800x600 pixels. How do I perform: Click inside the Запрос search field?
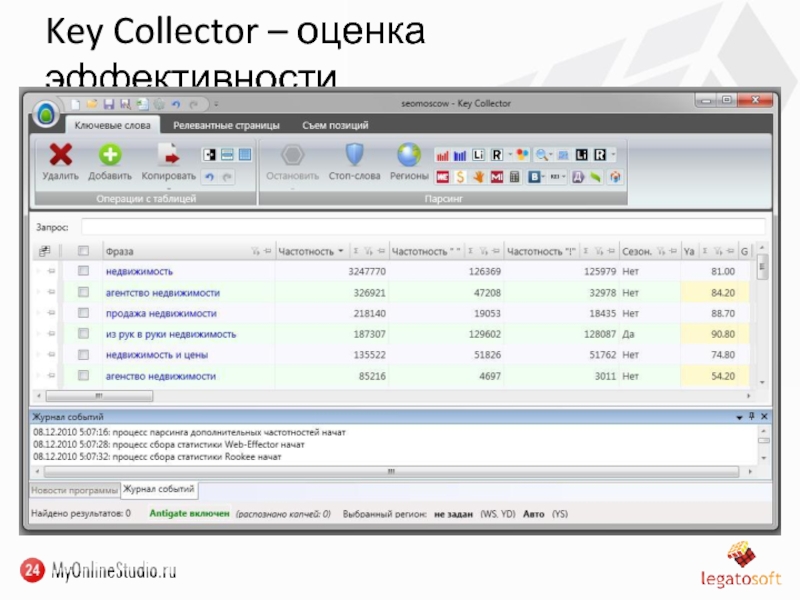[423, 227]
